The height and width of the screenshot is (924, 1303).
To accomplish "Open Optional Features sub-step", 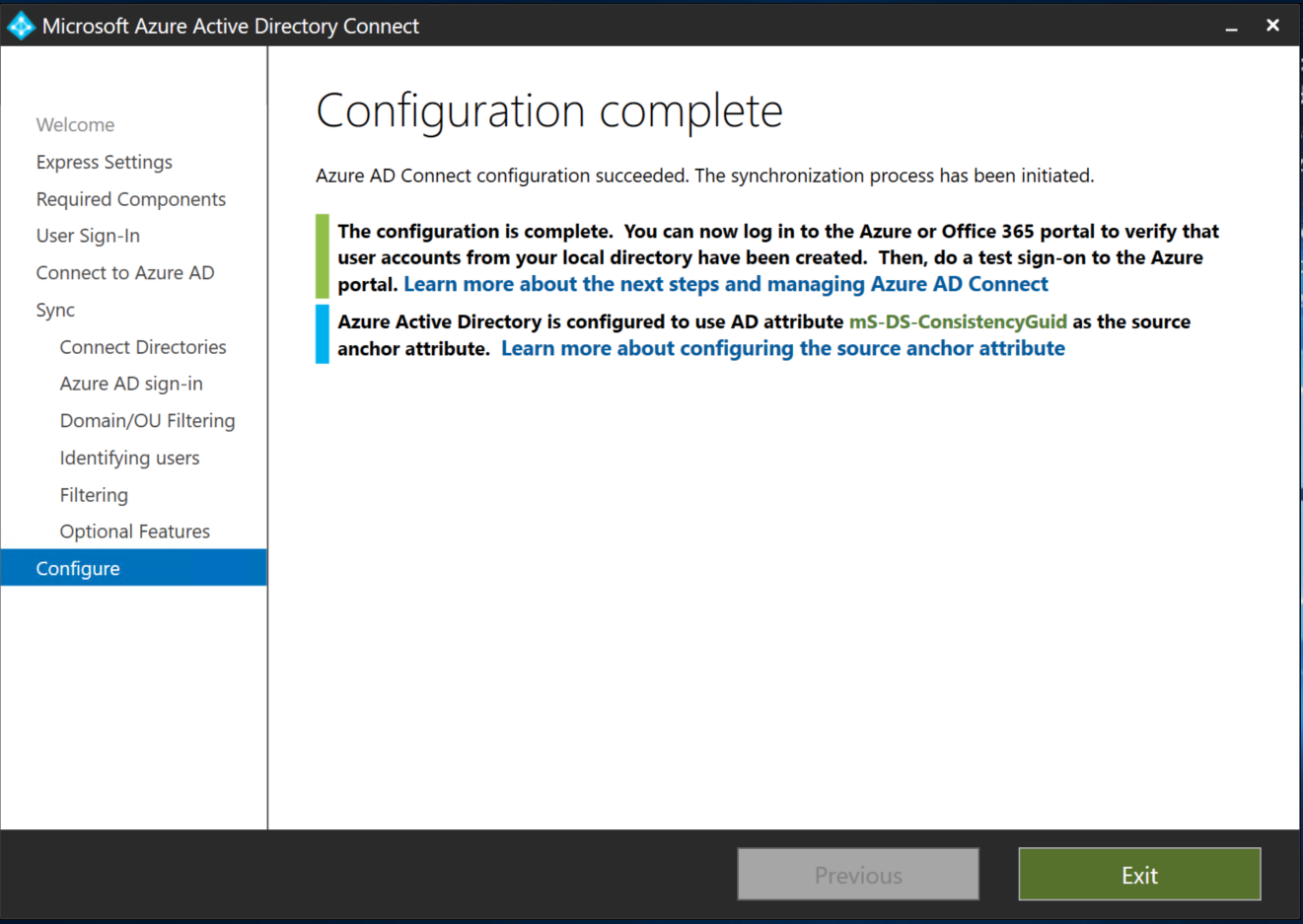I will click(135, 532).
